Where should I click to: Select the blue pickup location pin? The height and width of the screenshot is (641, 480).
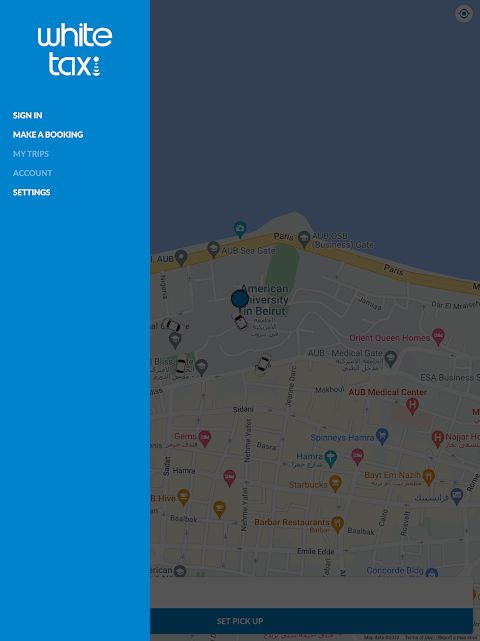coord(240,299)
